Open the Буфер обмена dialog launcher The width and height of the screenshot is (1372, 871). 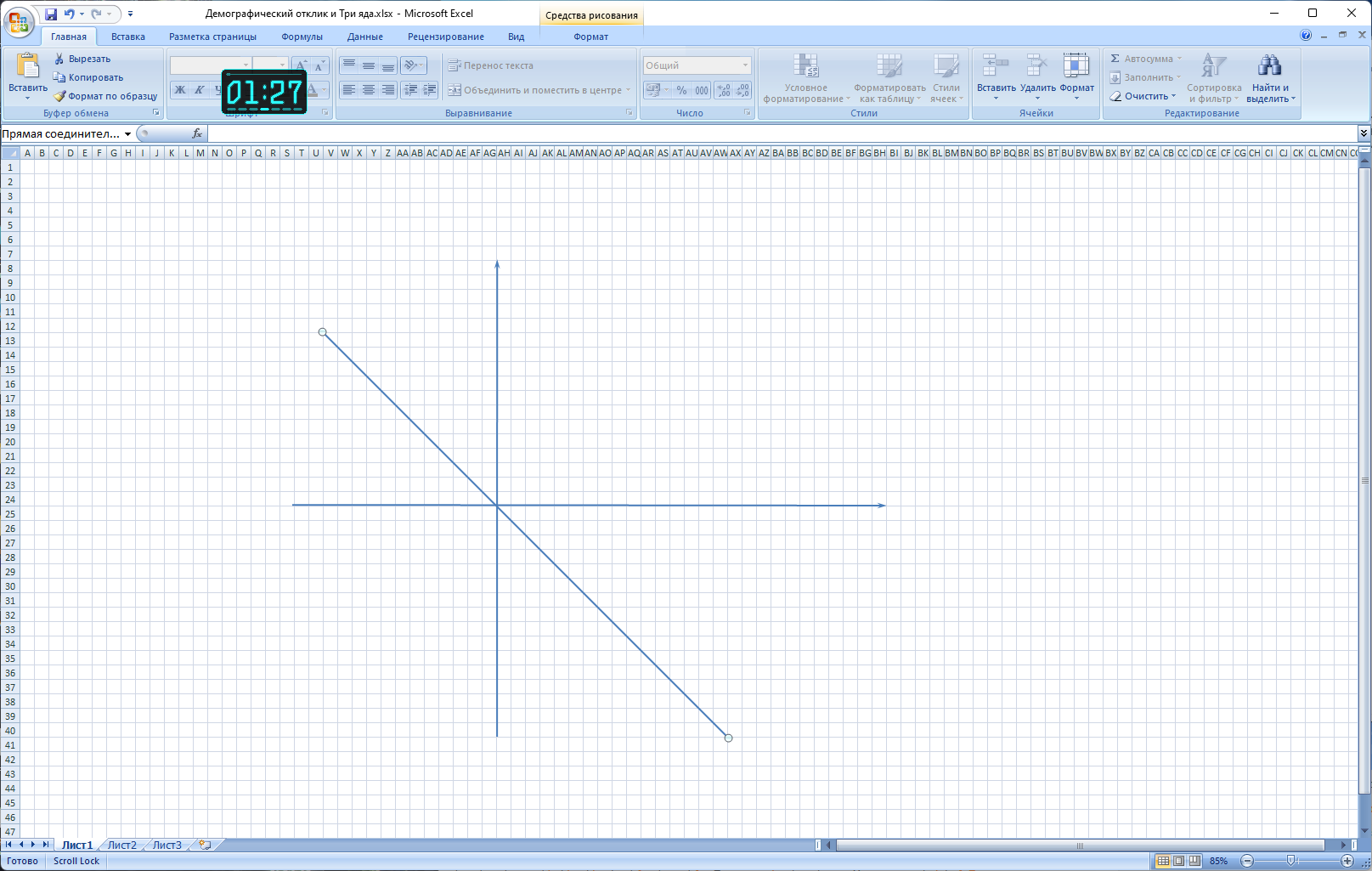(156, 112)
